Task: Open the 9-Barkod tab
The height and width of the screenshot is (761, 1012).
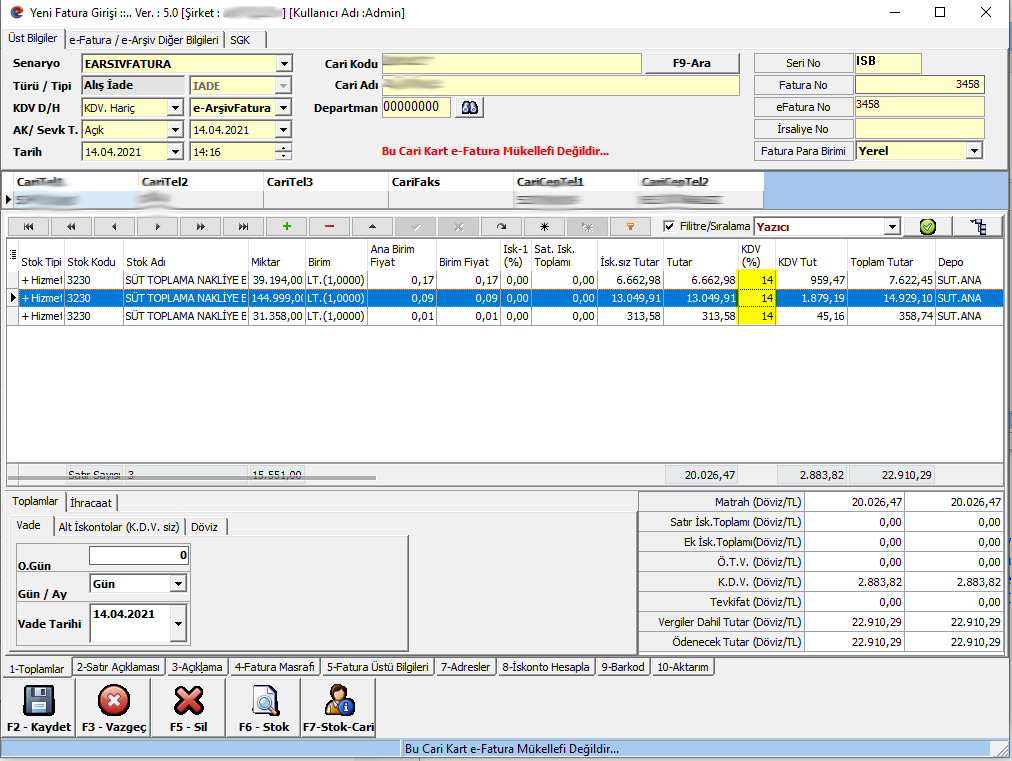Action: click(623, 667)
